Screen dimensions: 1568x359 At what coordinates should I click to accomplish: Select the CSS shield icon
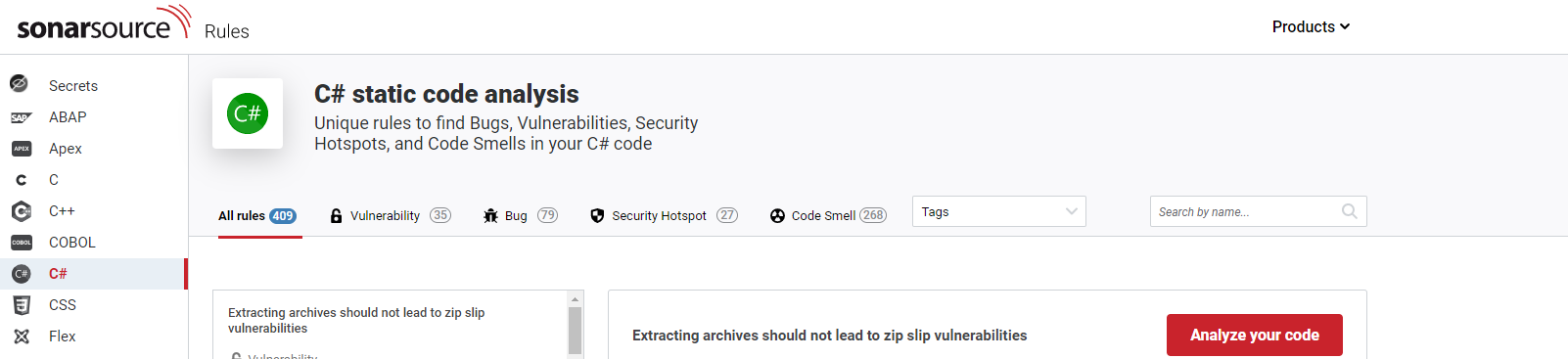click(x=21, y=305)
